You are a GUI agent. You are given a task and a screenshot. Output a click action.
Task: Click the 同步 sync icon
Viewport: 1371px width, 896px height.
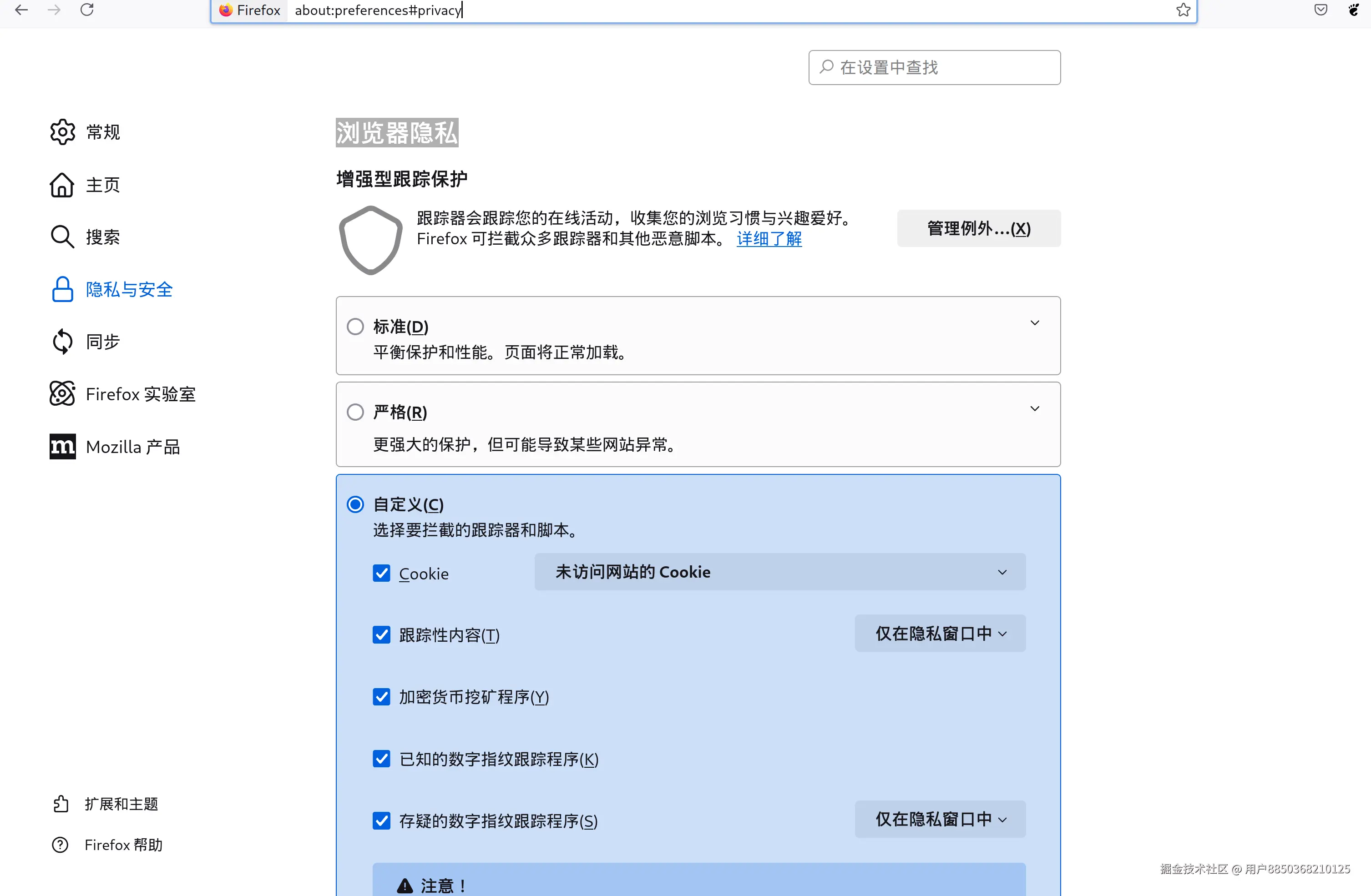click(62, 341)
